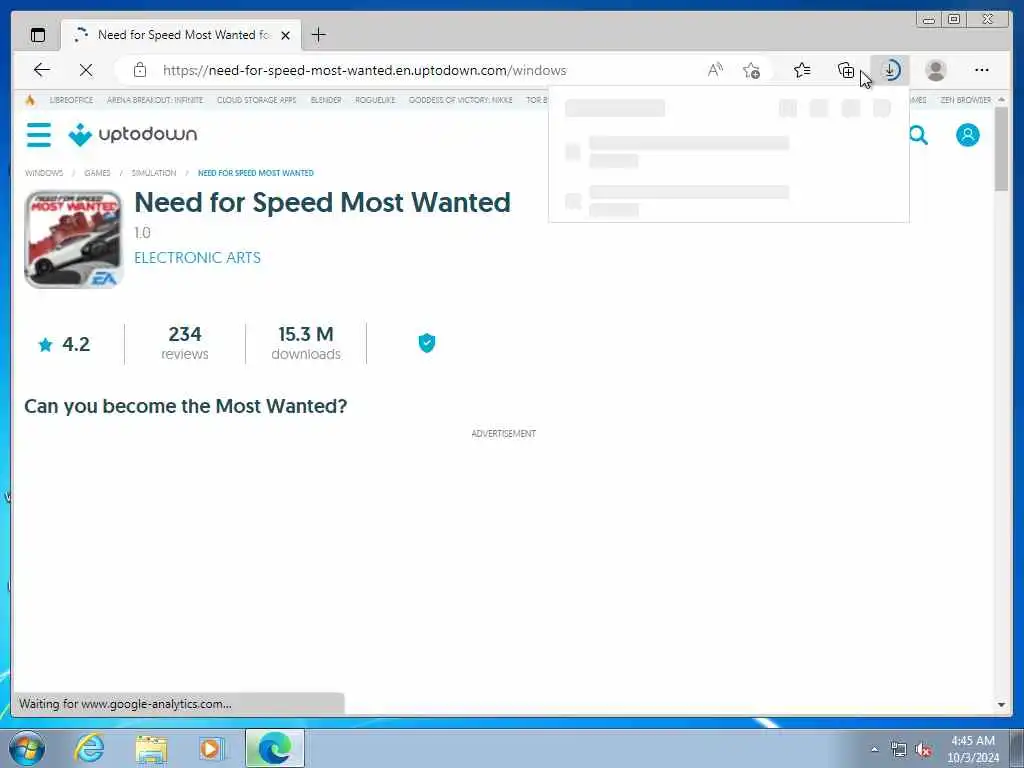
Task: Open the browser profile avatar
Action: point(936,70)
